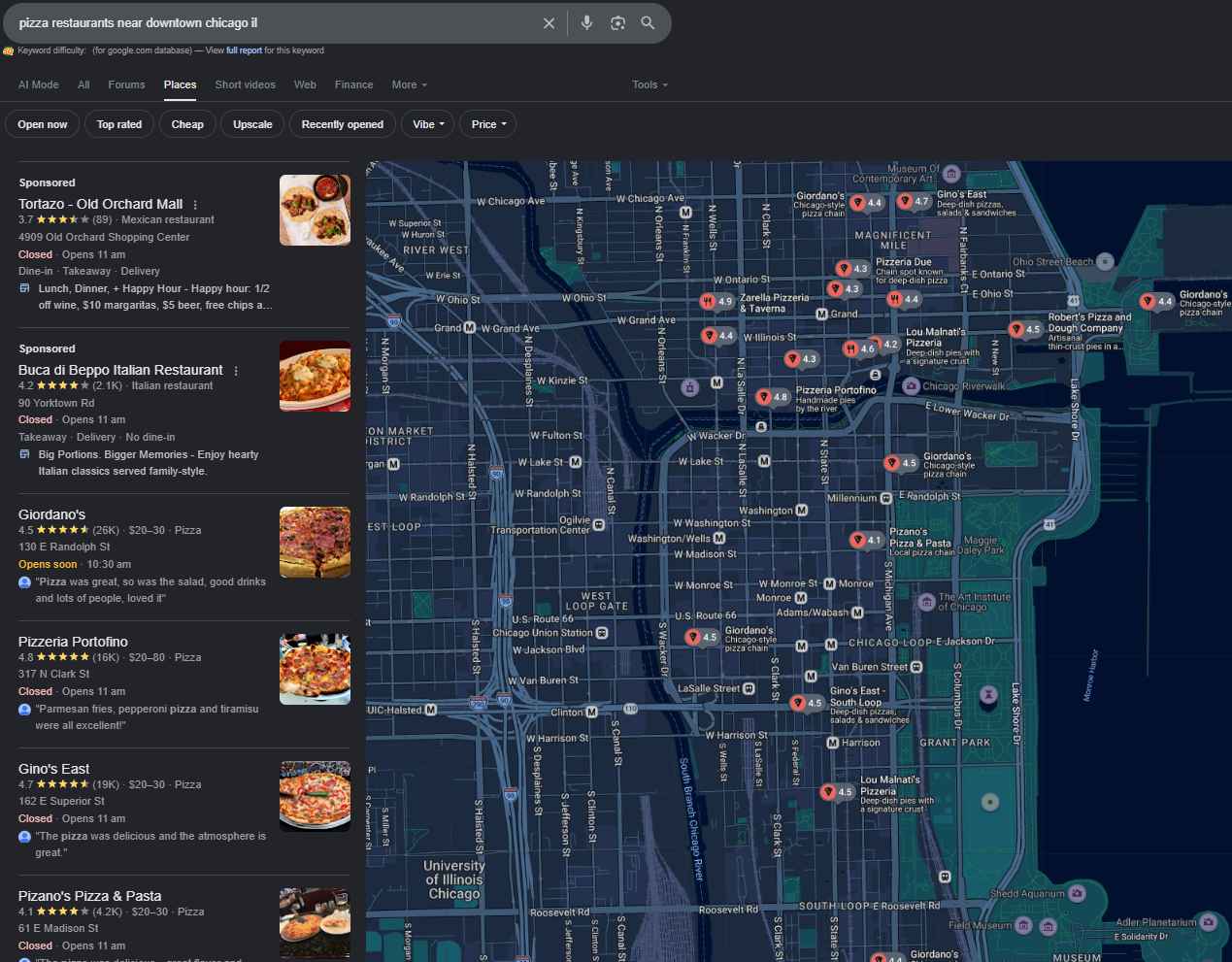Toggle the Recently opened filter
Viewport: 1232px width, 962px height.
coord(343,124)
